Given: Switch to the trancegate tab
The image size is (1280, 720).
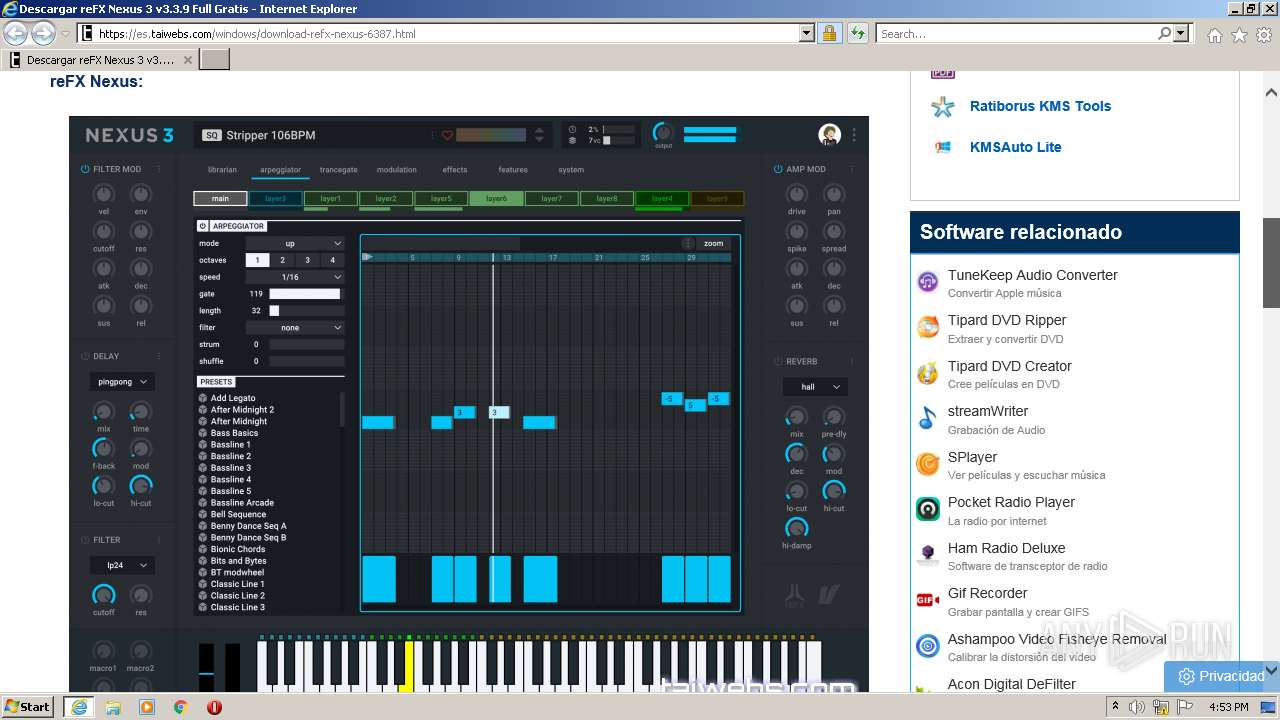Looking at the screenshot, I should (x=339, y=170).
